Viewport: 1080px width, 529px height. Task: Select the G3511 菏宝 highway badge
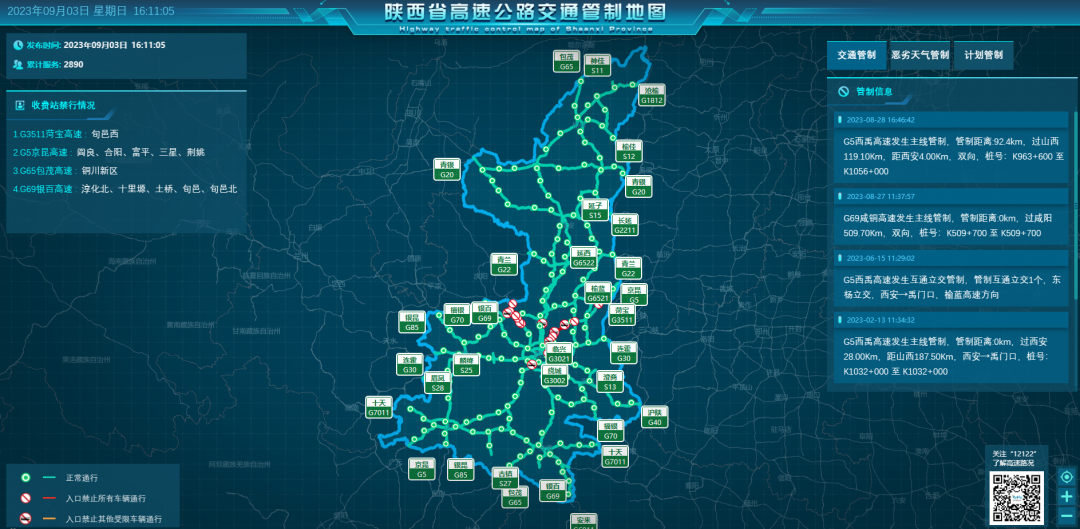click(623, 315)
